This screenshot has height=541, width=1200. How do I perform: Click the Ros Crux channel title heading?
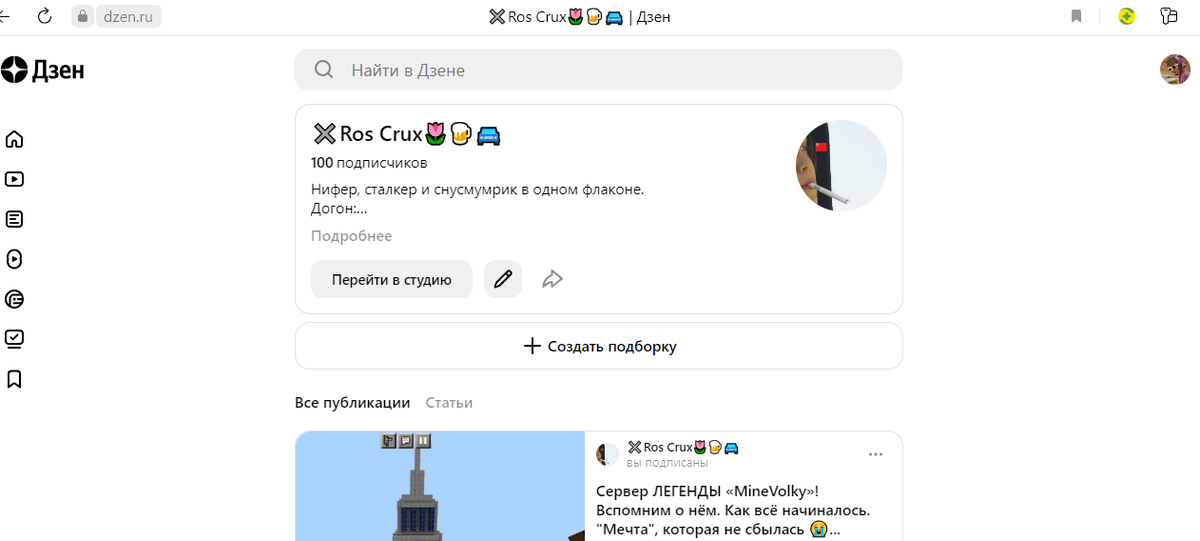click(406, 133)
